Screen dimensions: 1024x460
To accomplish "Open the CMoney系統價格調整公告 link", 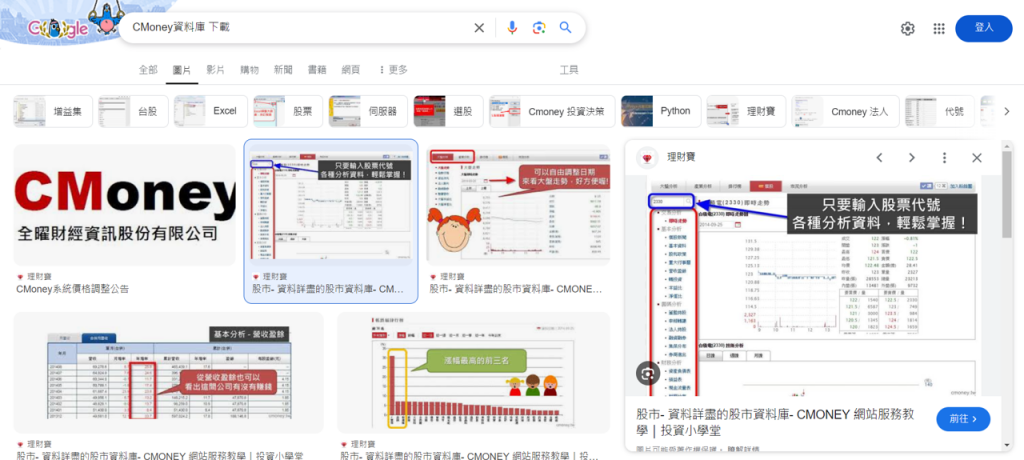I will (x=72, y=289).
